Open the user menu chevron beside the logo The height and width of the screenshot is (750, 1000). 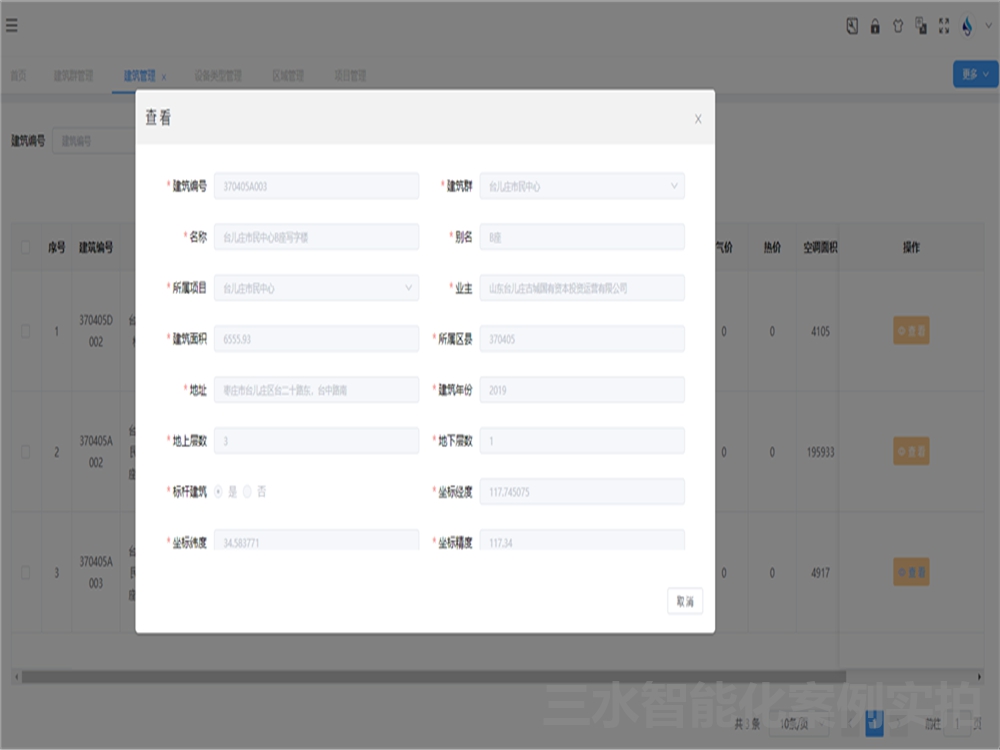click(x=988, y=27)
